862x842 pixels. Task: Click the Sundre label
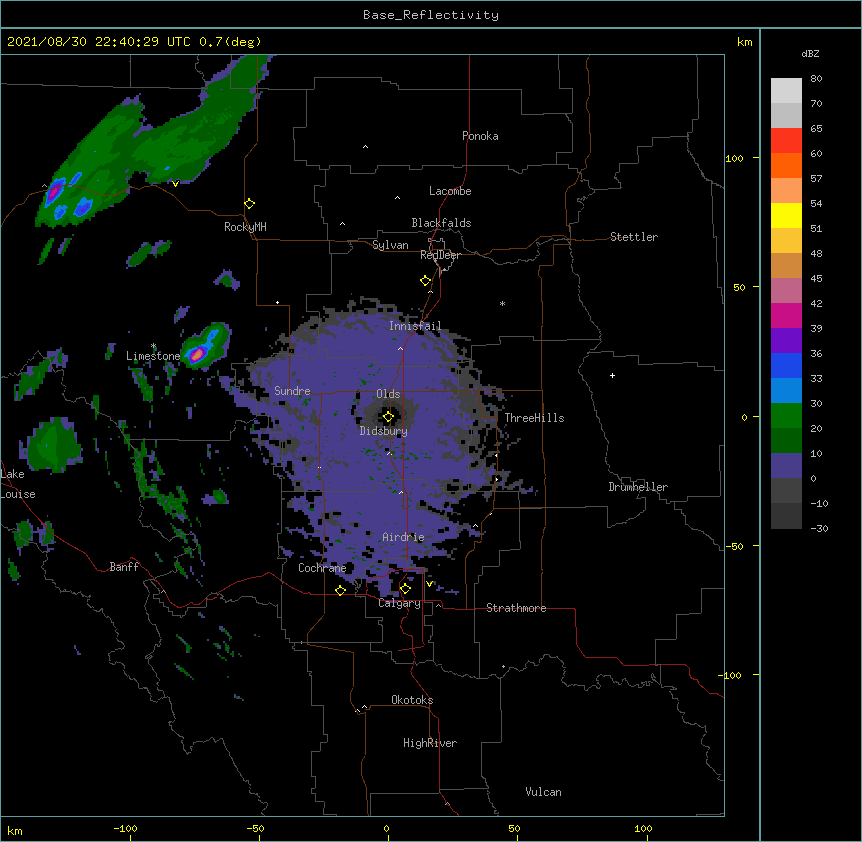[x=292, y=391]
